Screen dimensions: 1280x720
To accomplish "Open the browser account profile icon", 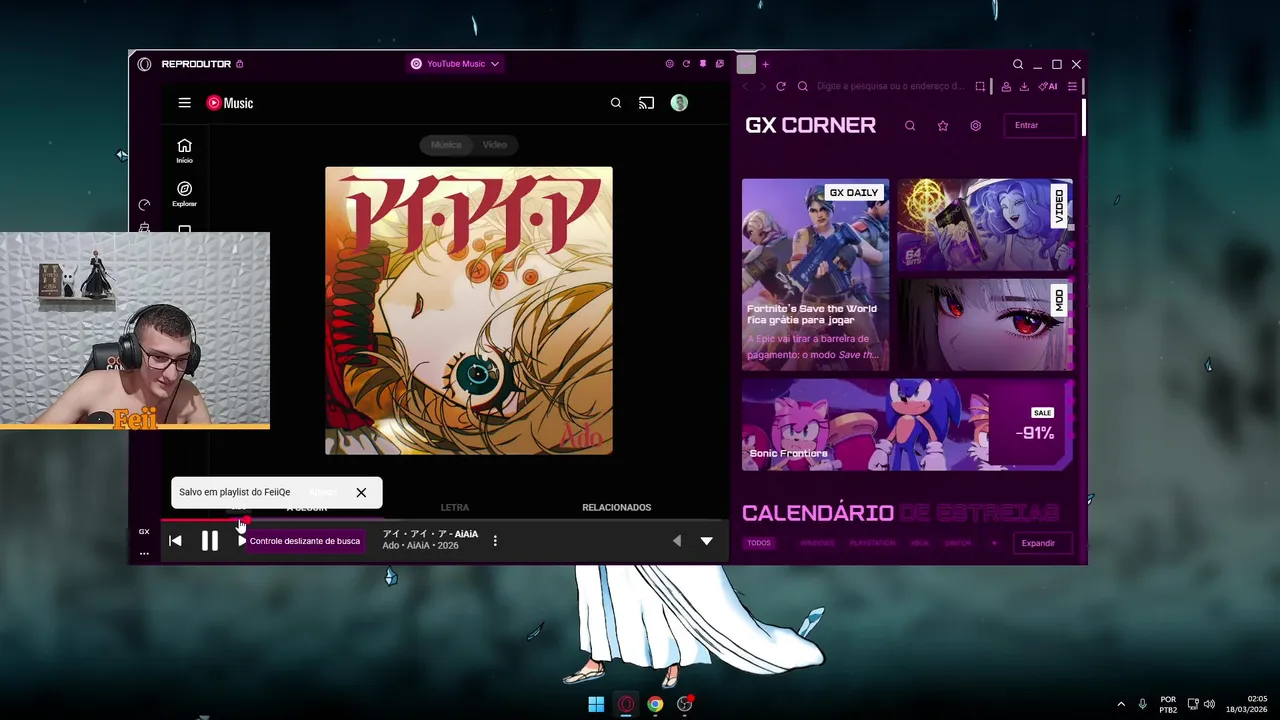I will click(1006, 87).
